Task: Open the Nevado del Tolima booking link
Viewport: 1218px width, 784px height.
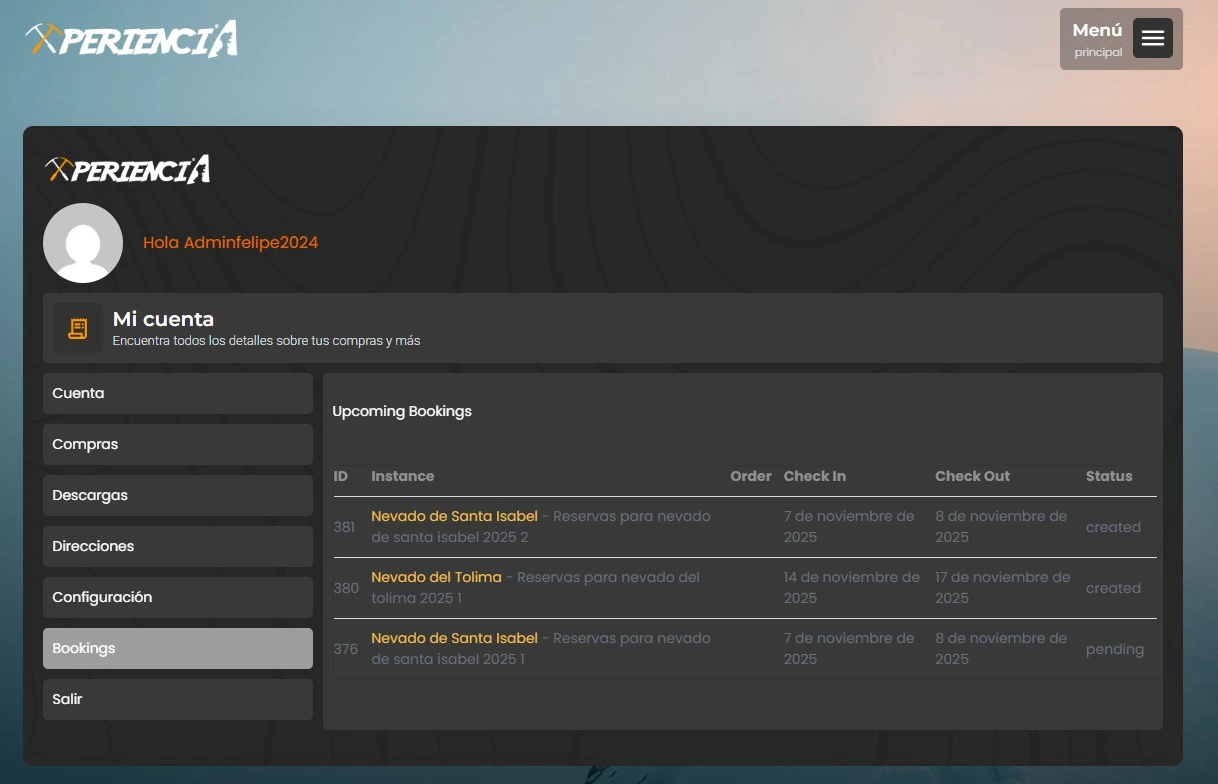Action: pos(436,577)
